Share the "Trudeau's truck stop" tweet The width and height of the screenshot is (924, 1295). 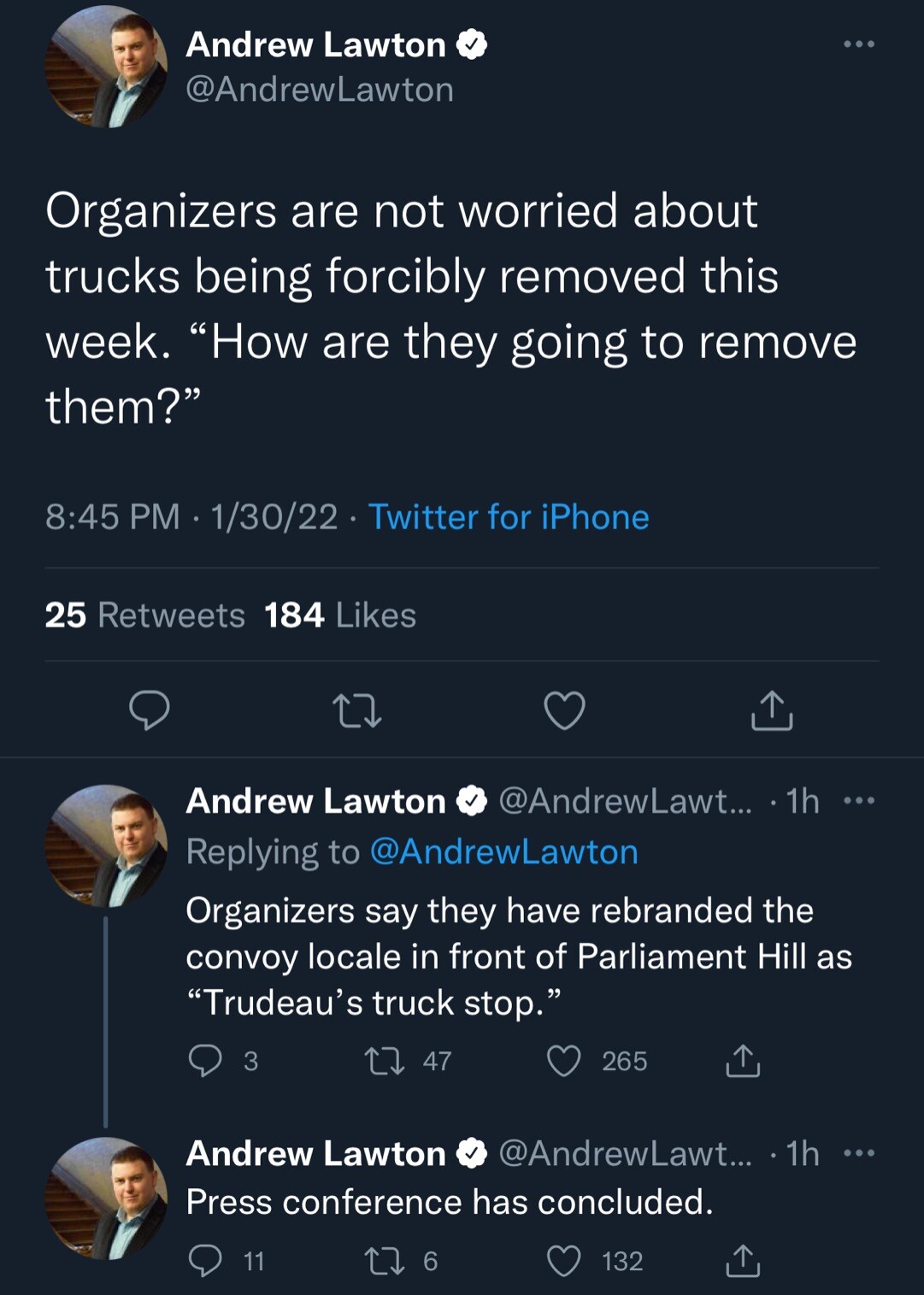(x=742, y=1061)
